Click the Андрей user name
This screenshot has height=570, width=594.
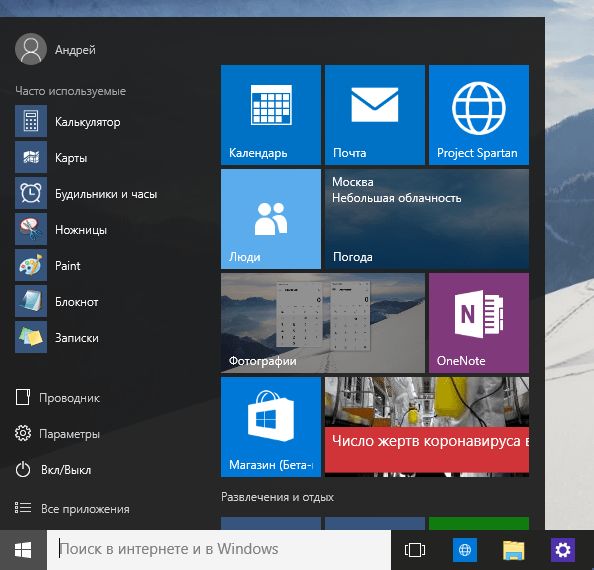tap(75, 50)
